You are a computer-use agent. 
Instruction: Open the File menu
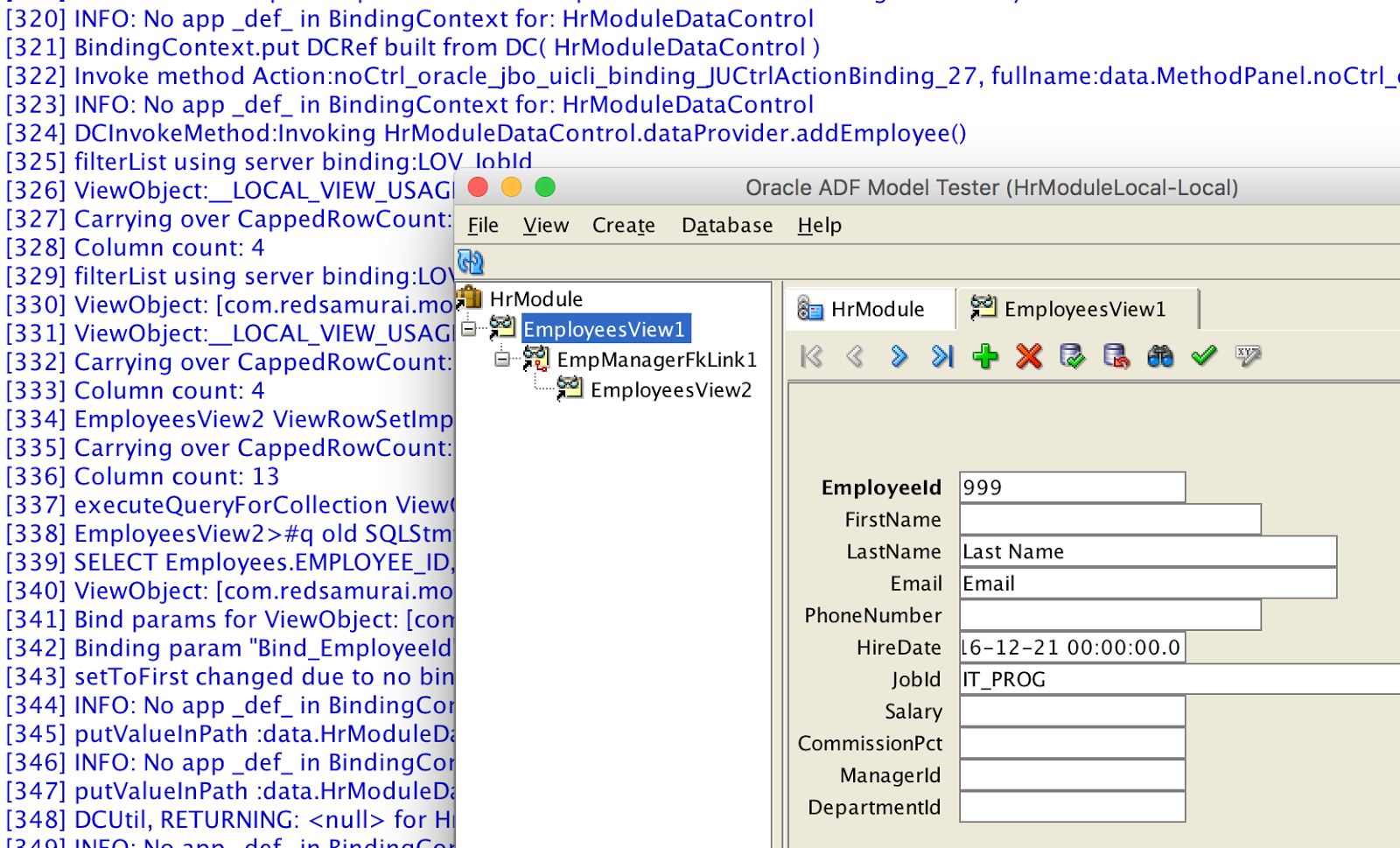483,226
